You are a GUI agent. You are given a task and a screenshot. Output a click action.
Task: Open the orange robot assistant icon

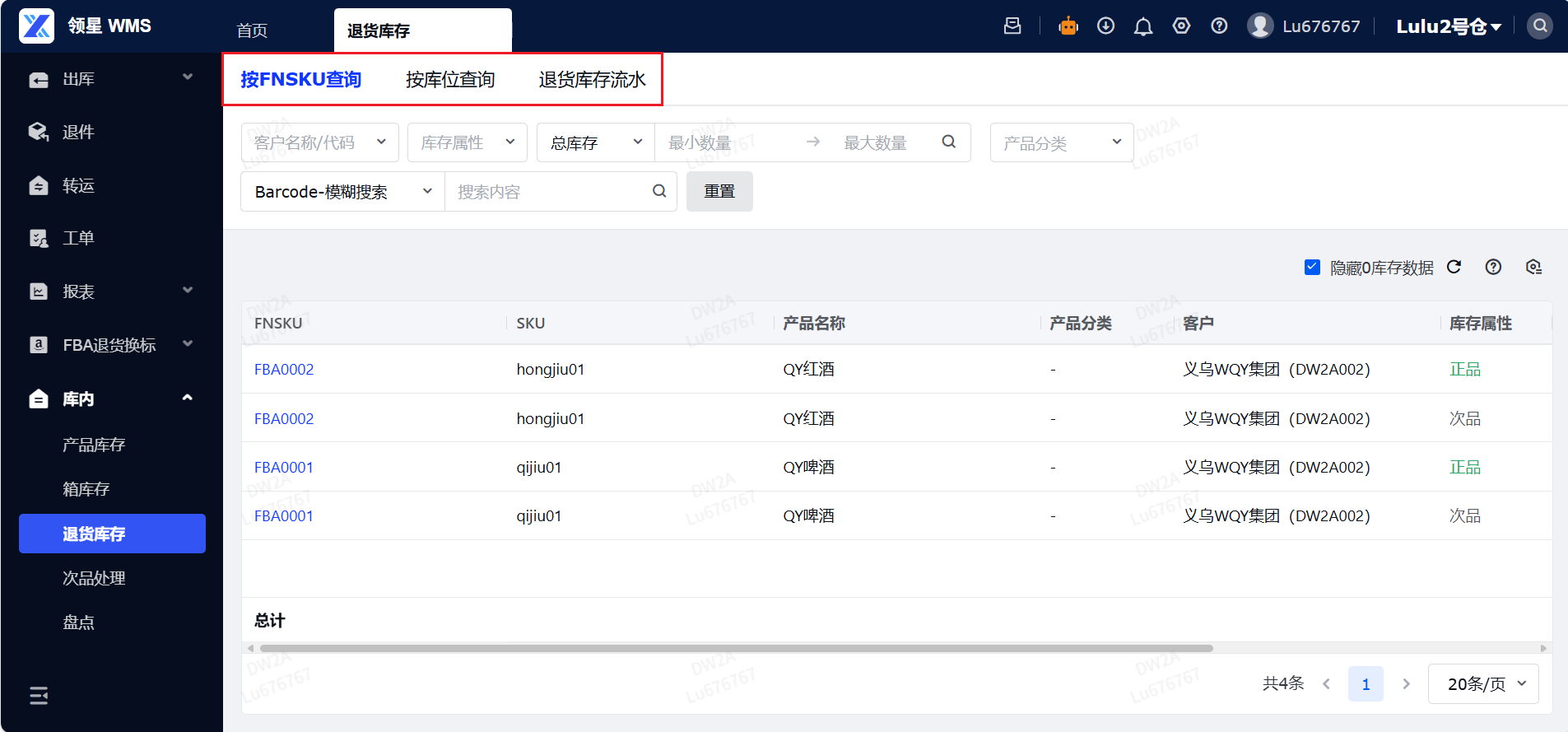point(1068,26)
